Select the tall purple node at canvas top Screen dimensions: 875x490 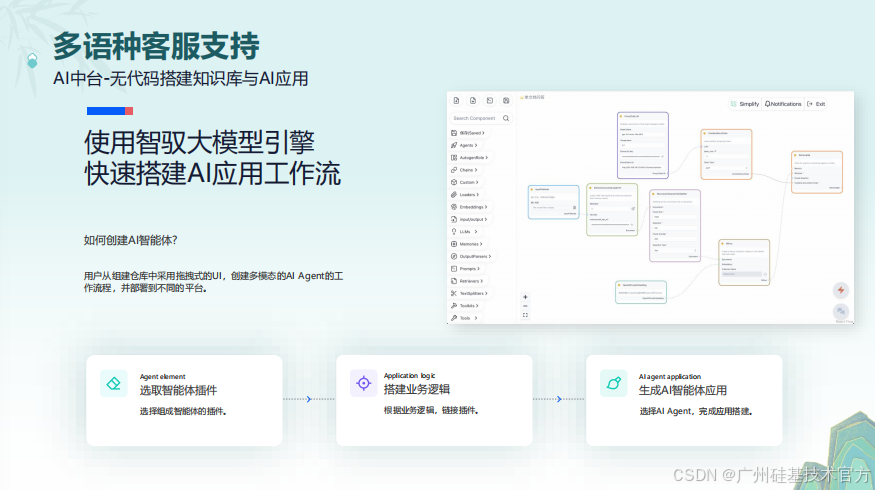[x=643, y=145]
